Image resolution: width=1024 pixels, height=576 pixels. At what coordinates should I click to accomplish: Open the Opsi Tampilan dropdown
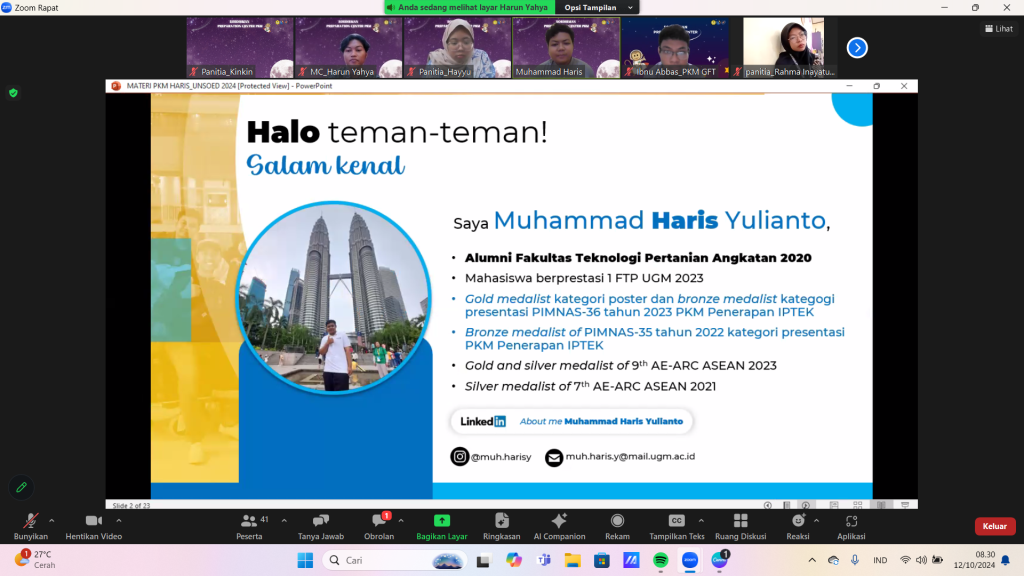coord(598,7)
